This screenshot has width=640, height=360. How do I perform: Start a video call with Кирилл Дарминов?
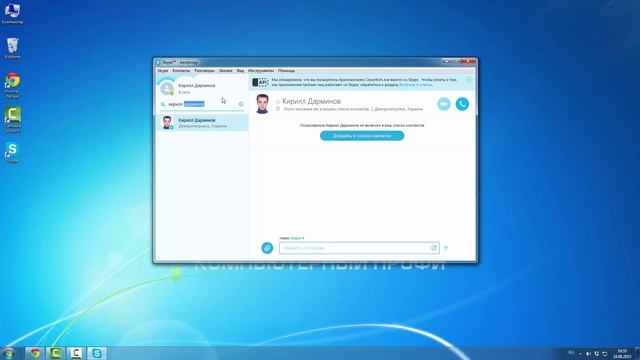[444, 104]
